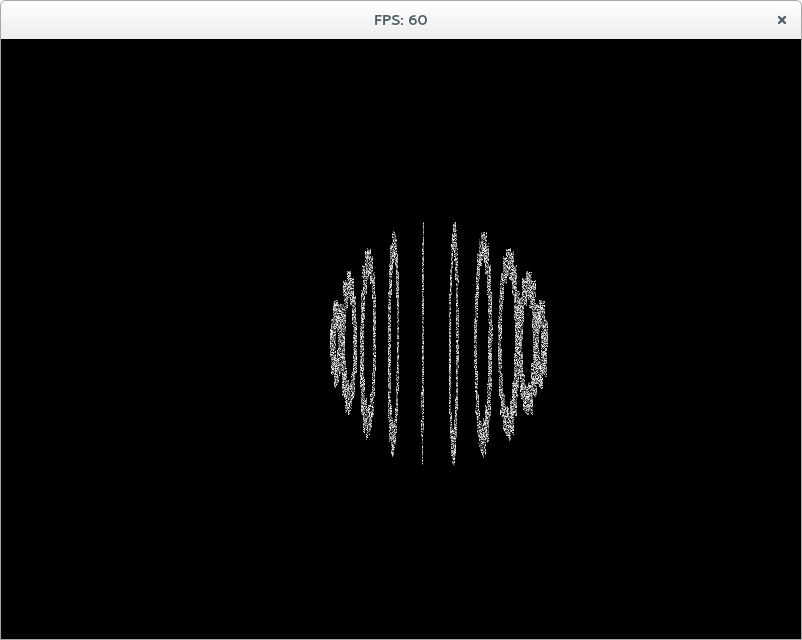The height and width of the screenshot is (640, 802).
Task: Click the second ring from the sphere's left edge
Action: coord(349,343)
